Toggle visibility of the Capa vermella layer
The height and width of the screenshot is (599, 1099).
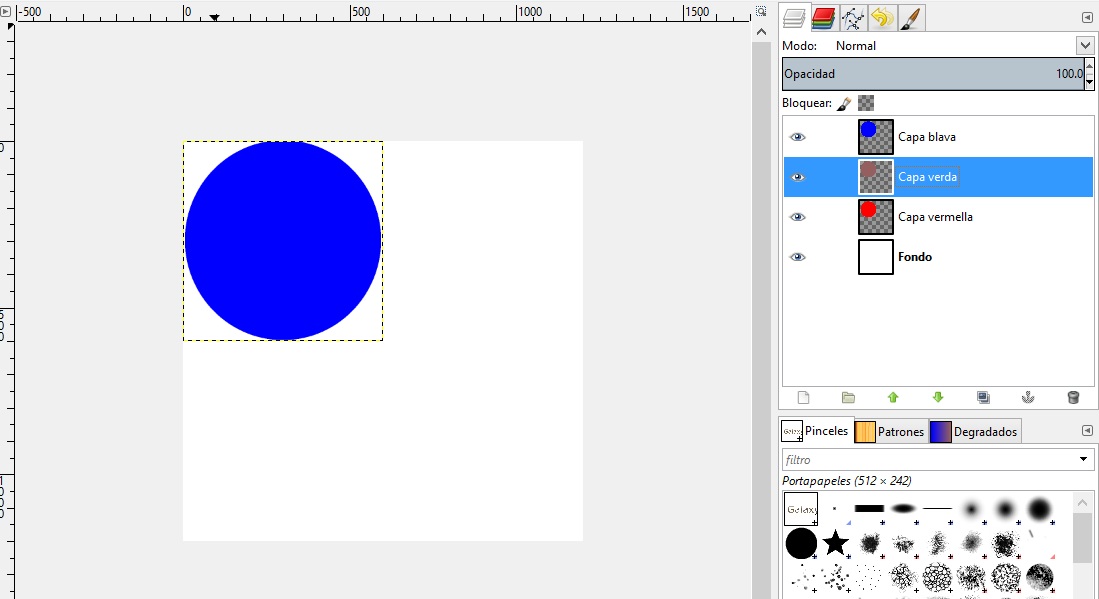click(x=797, y=217)
